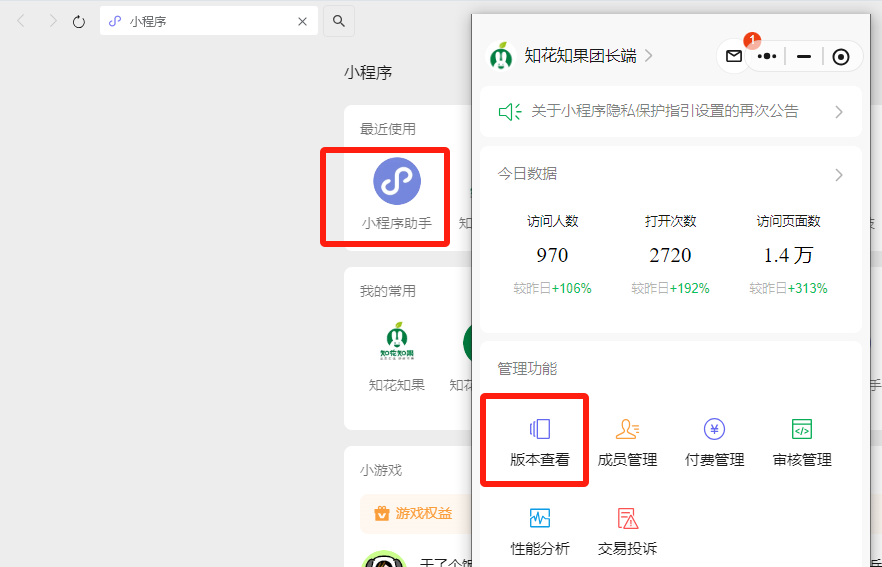Open the three-dots more options menu
Screen dimensions: 882x567
767,56
